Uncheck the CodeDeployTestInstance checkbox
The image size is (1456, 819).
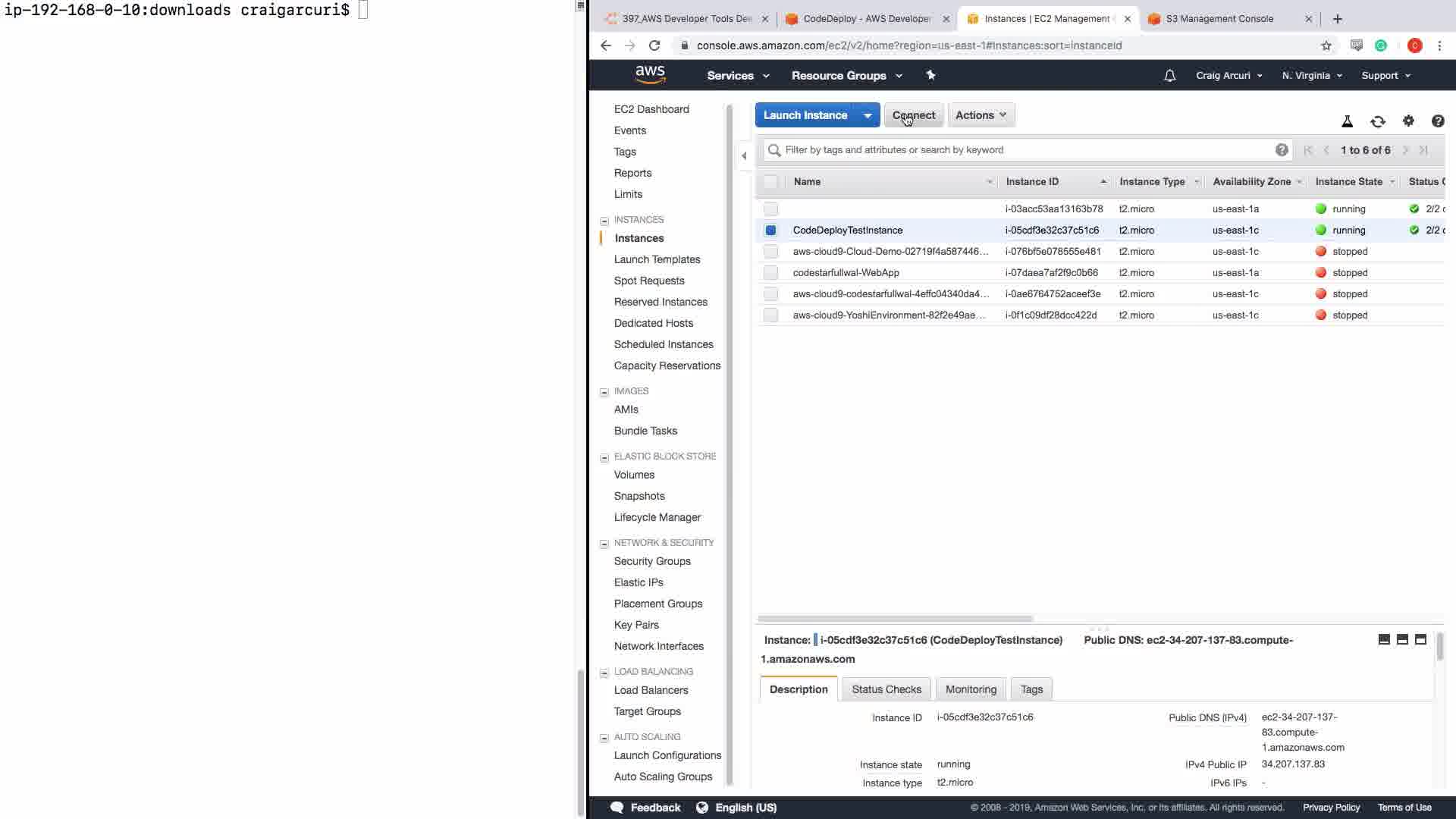tap(770, 231)
